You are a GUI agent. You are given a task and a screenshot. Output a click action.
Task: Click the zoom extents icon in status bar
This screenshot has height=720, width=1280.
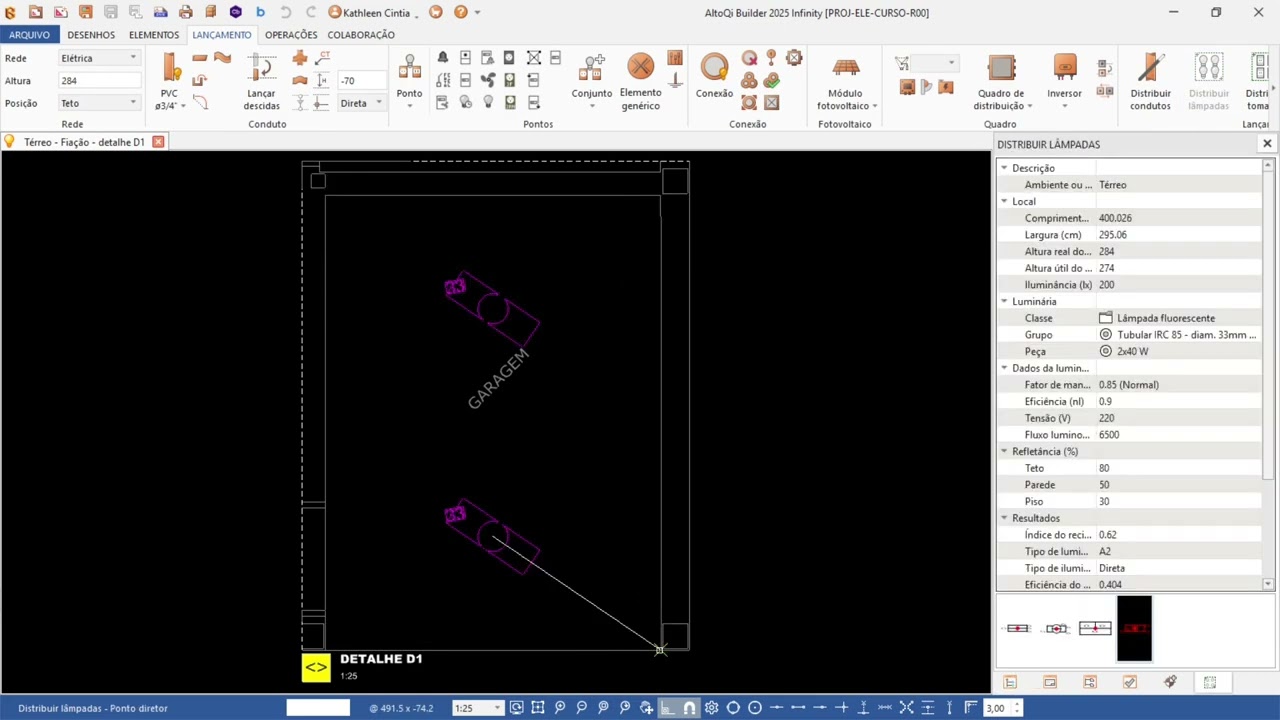coord(537,708)
